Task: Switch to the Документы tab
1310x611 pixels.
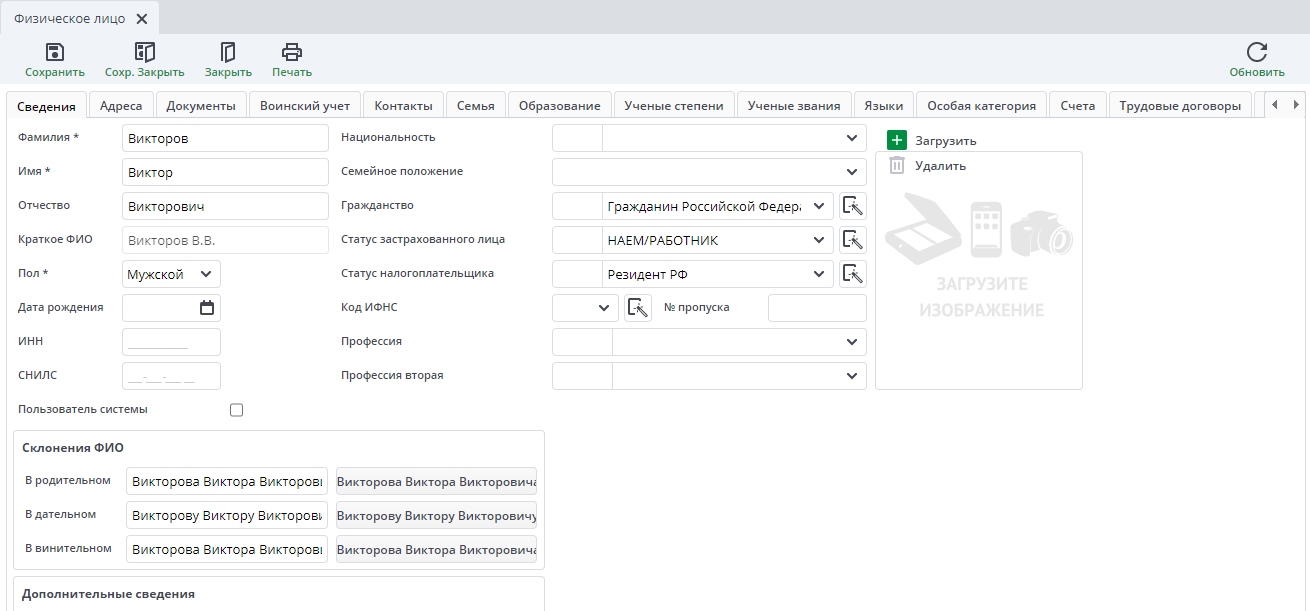Action: point(201,106)
